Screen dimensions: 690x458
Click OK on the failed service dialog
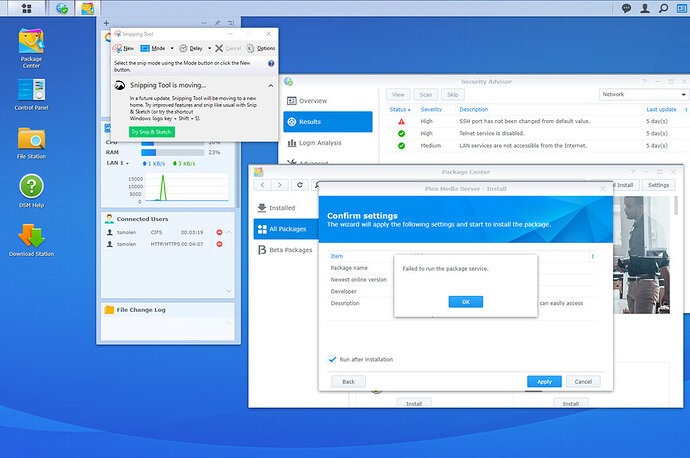(466, 302)
